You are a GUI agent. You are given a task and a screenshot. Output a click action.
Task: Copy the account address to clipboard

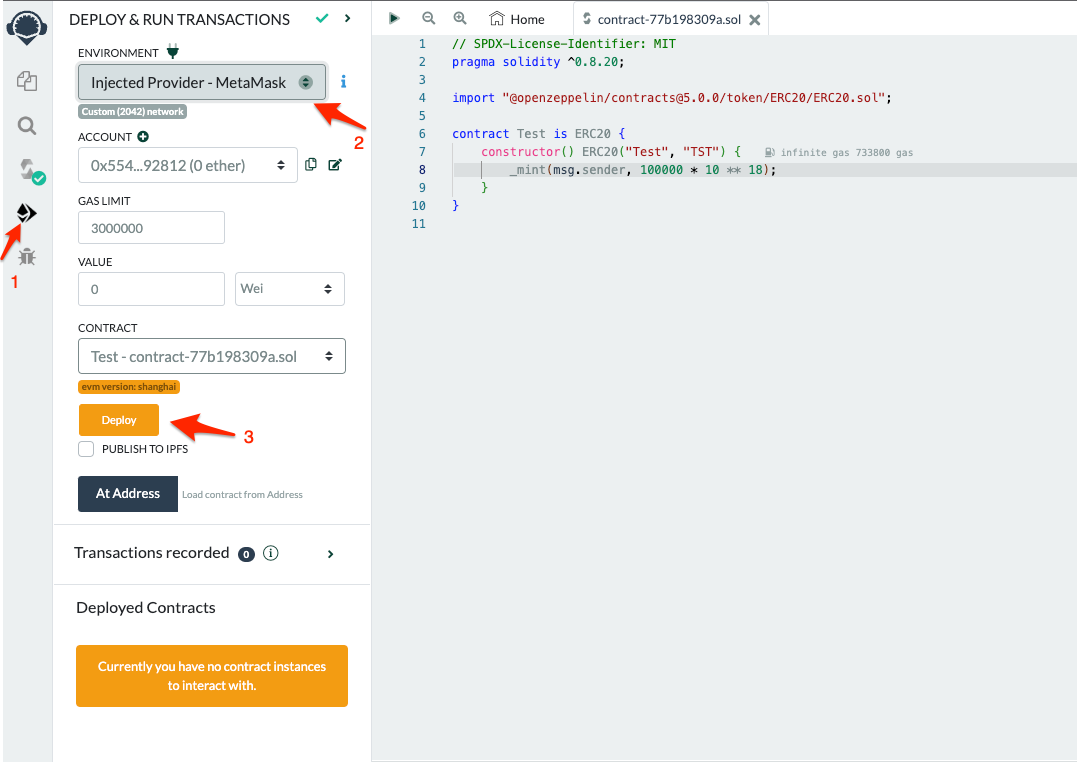pos(311,165)
